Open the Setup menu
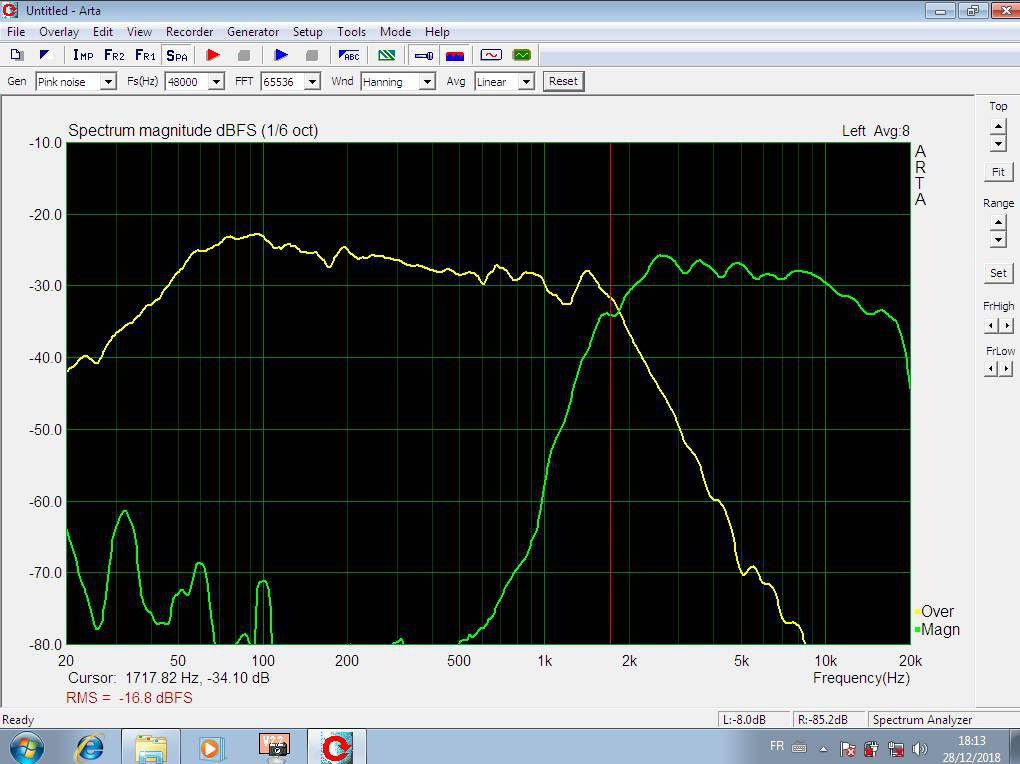 click(308, 32)
